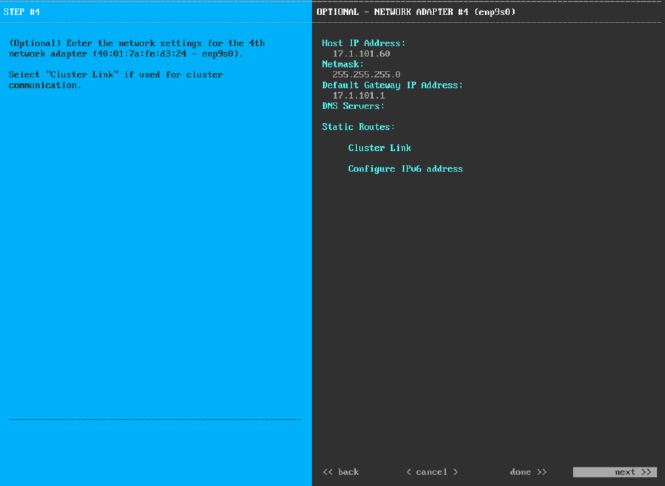
Task: Enable the Configure IPv6 address option
Action: (x=405, y=169)
